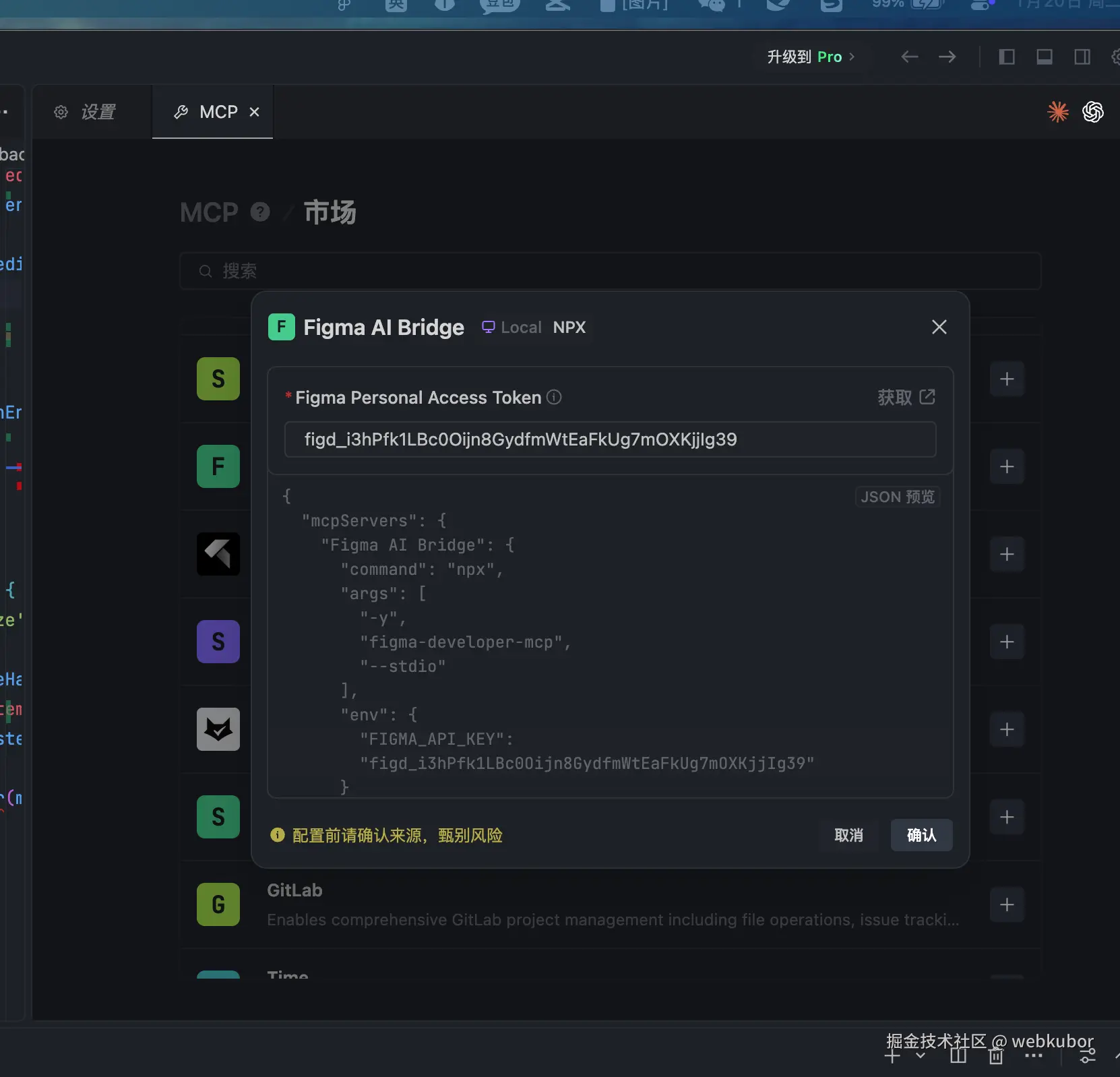The height and width of the screenshot is (1077, 1120).
Task: Click the orange Claude starburst icon
Action: pos(1058,111)
